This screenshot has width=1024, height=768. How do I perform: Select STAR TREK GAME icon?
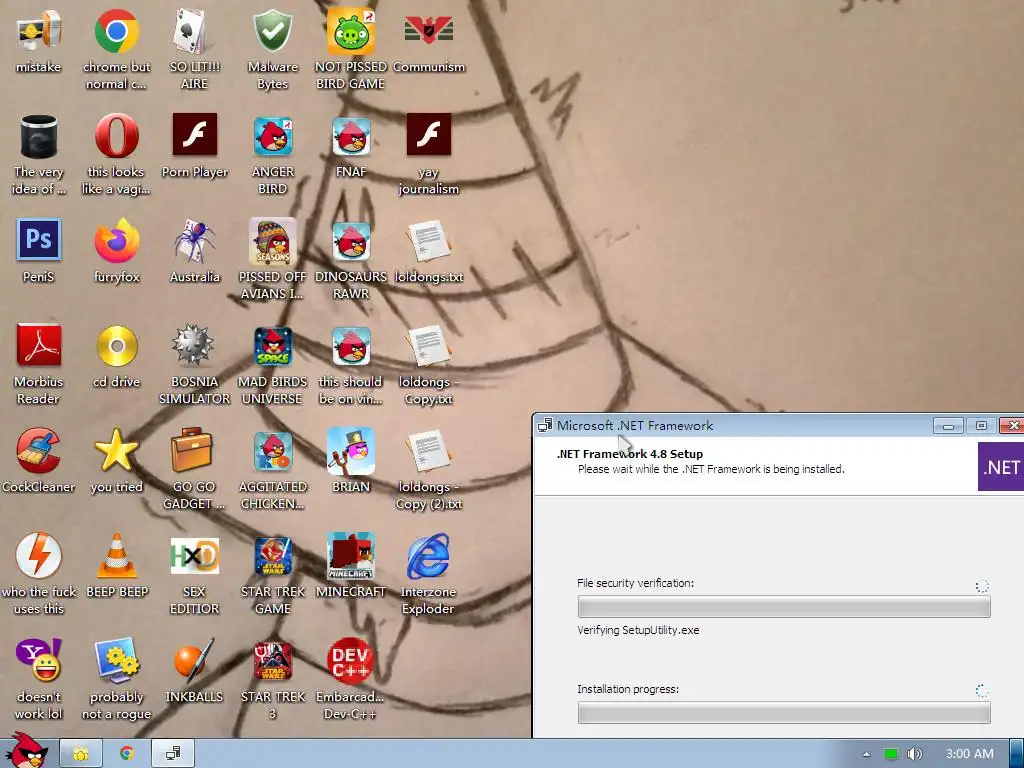[x=272, y=556]
